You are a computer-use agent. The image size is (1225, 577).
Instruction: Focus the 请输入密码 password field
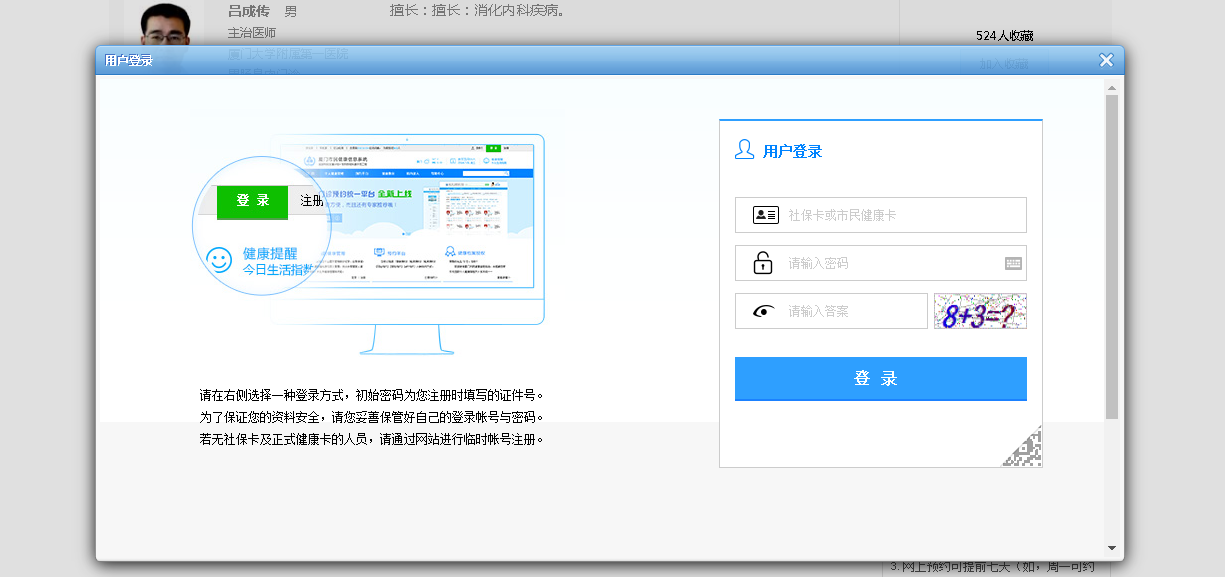click(890, 263)
